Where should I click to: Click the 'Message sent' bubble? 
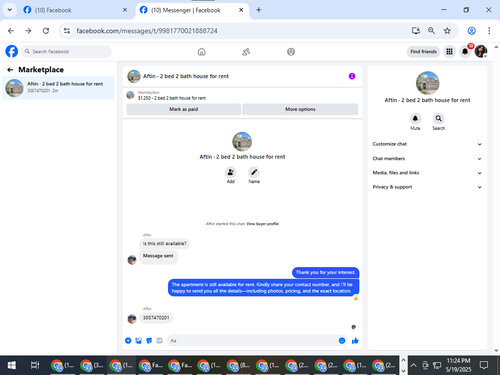pyautogui.click(x=158, y=256)
